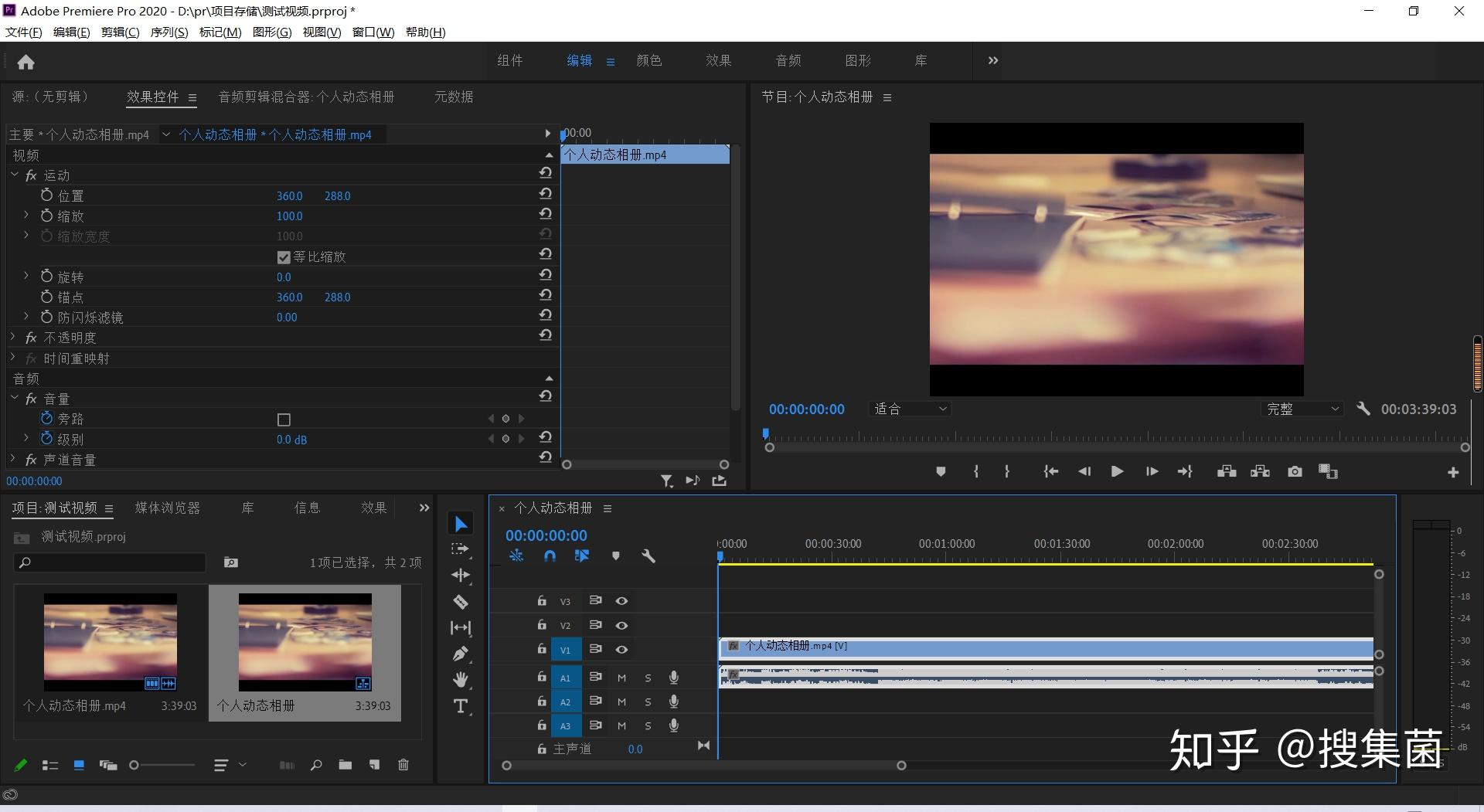Screen dimensions: 1484x812
Task: Open timeline display settings wrench
Action: [648, 555]
